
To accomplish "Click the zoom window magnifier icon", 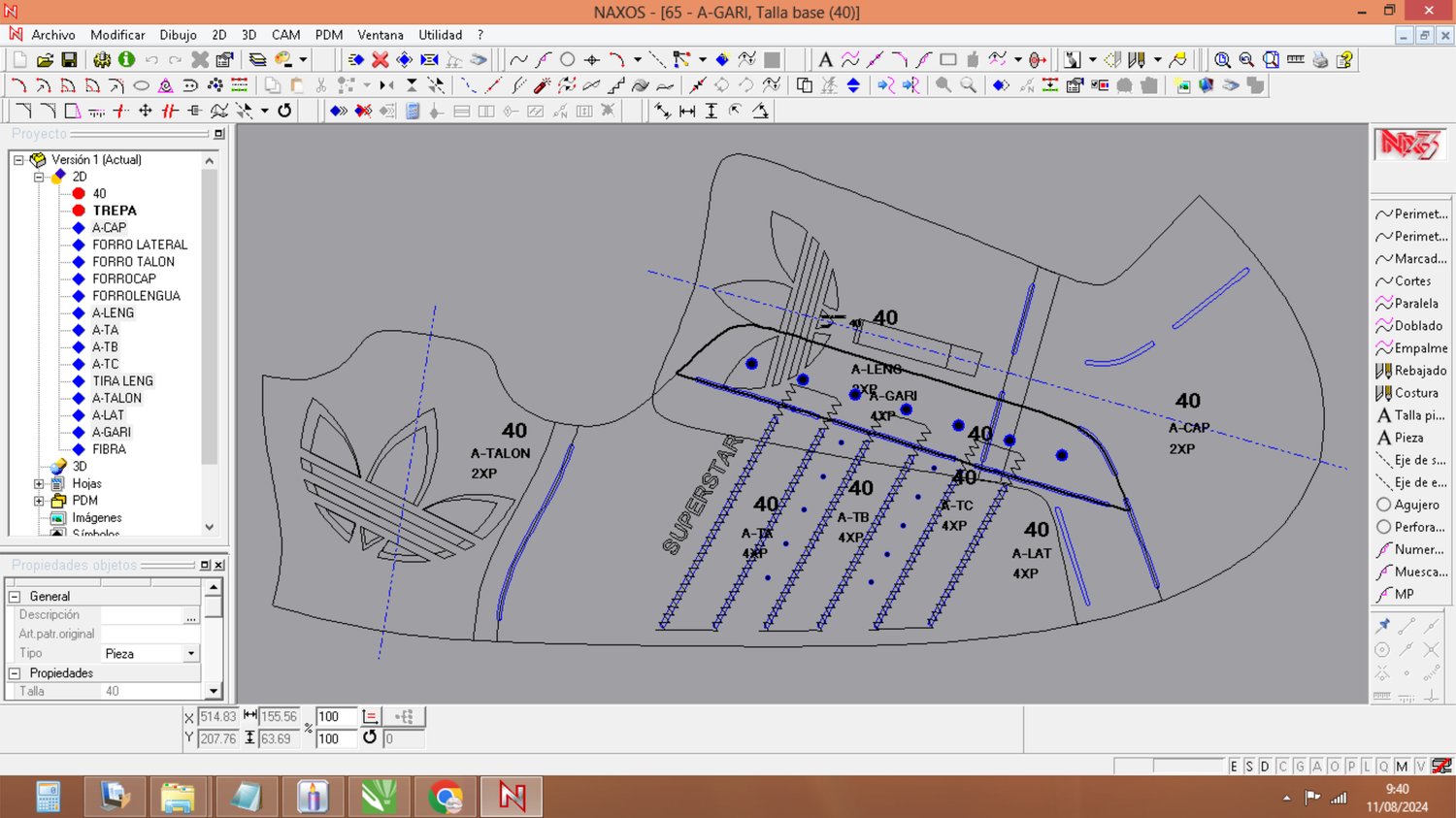I will tap(1271, 60).
